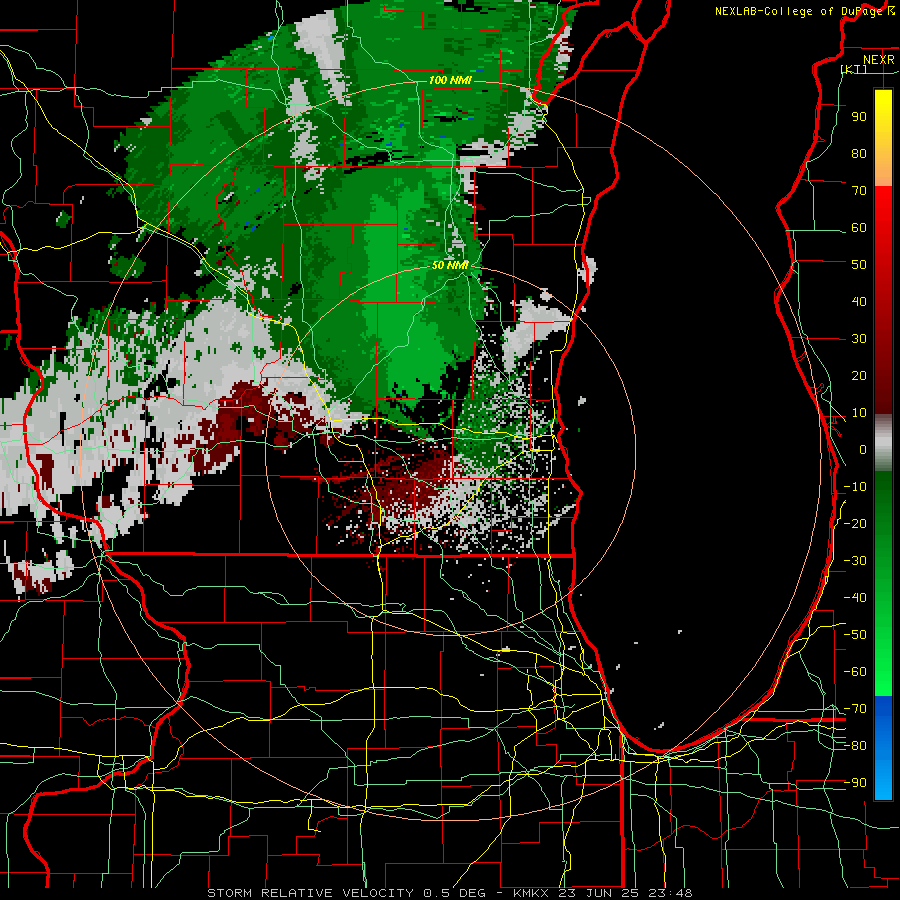Select the -60 scale value
The image size is (900, 900).
[x=855, y=672]
